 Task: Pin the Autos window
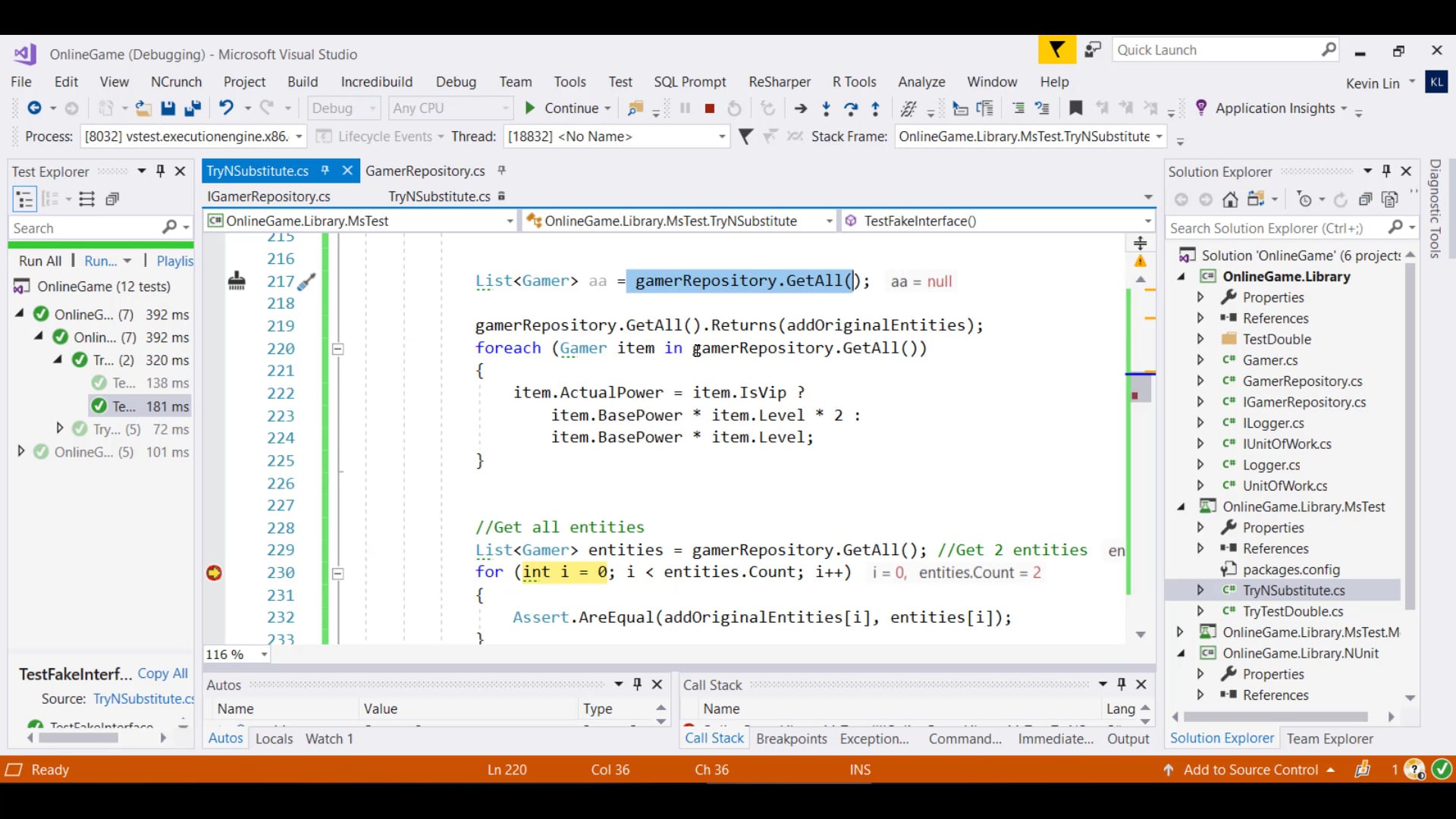click(x=638, y=684)
